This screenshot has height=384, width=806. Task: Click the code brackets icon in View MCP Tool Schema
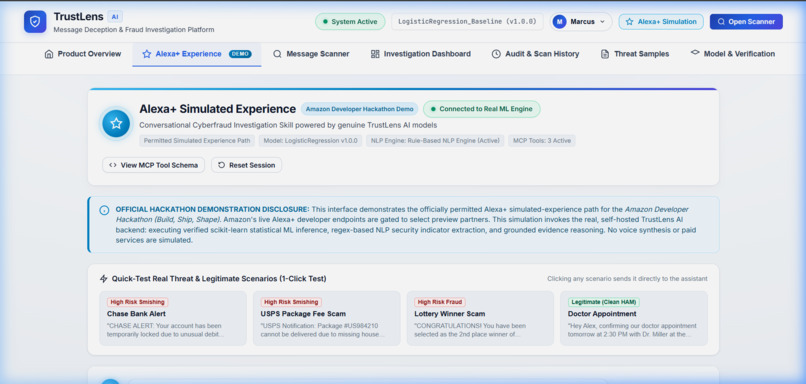113,165
